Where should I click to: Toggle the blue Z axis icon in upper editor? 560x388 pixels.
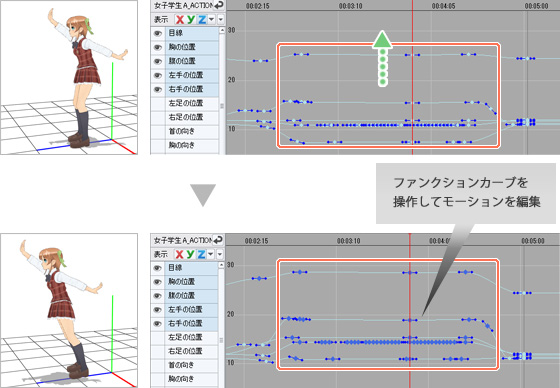pos(202,19)
